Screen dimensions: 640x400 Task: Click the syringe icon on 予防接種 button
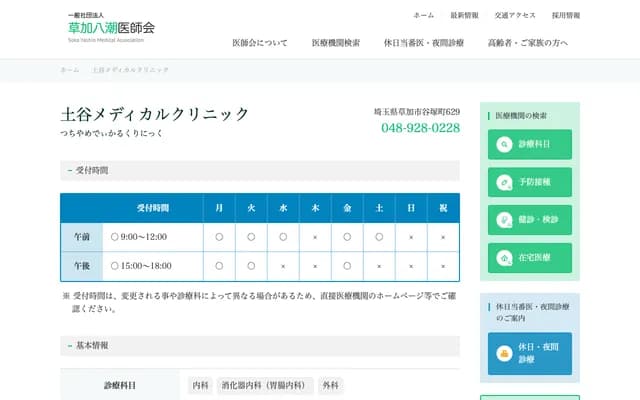point(504,182)
